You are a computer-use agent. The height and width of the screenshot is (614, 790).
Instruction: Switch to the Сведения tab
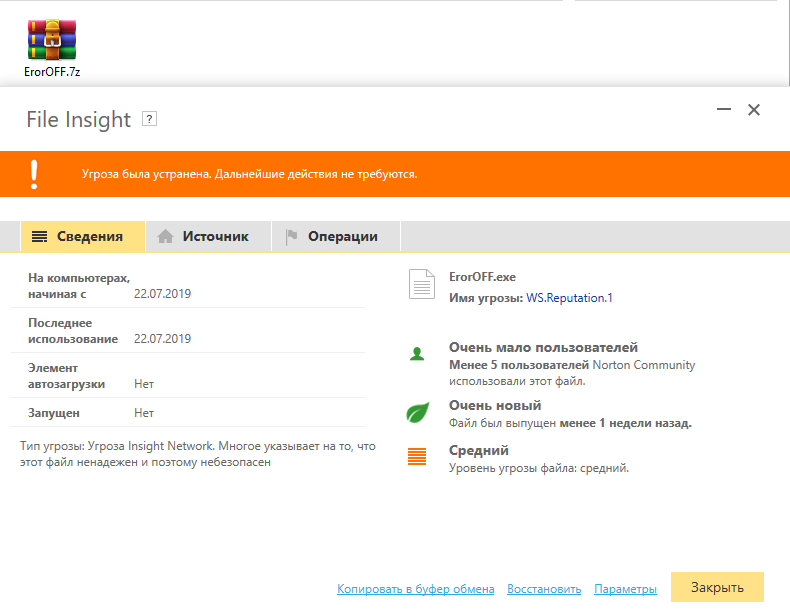click(83, 236)
